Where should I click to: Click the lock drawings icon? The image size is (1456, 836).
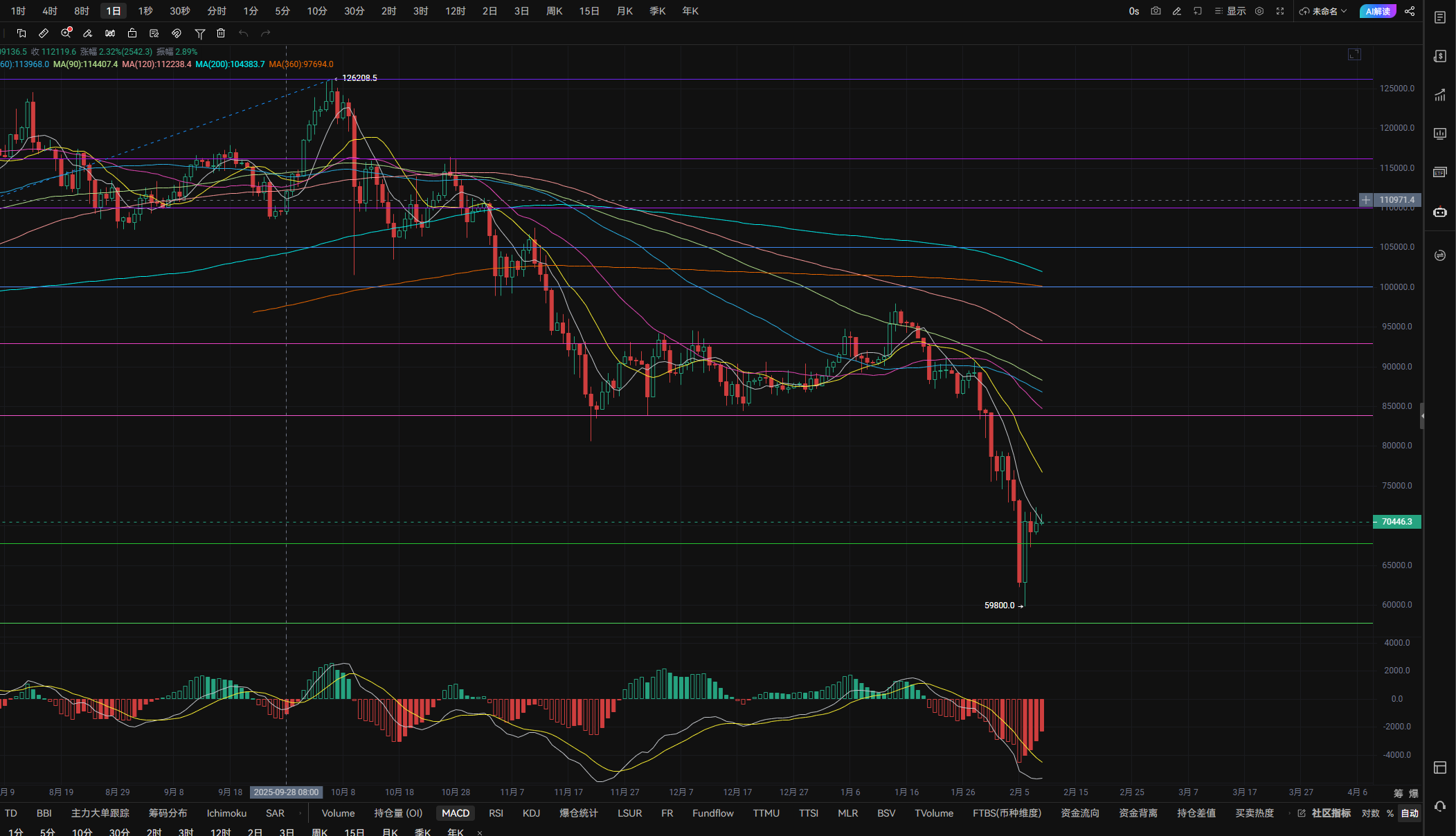pos(132,33)
